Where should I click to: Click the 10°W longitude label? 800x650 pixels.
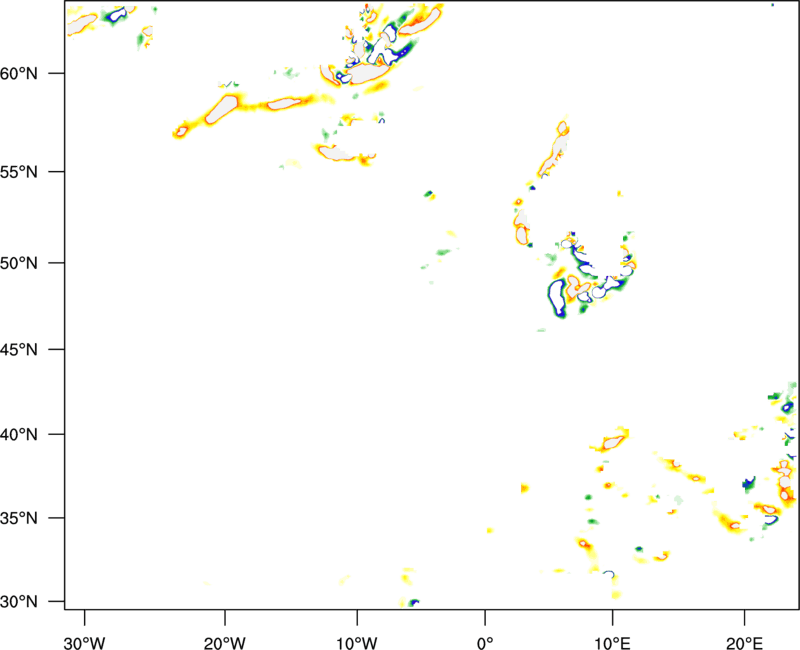tap(357, 643)
